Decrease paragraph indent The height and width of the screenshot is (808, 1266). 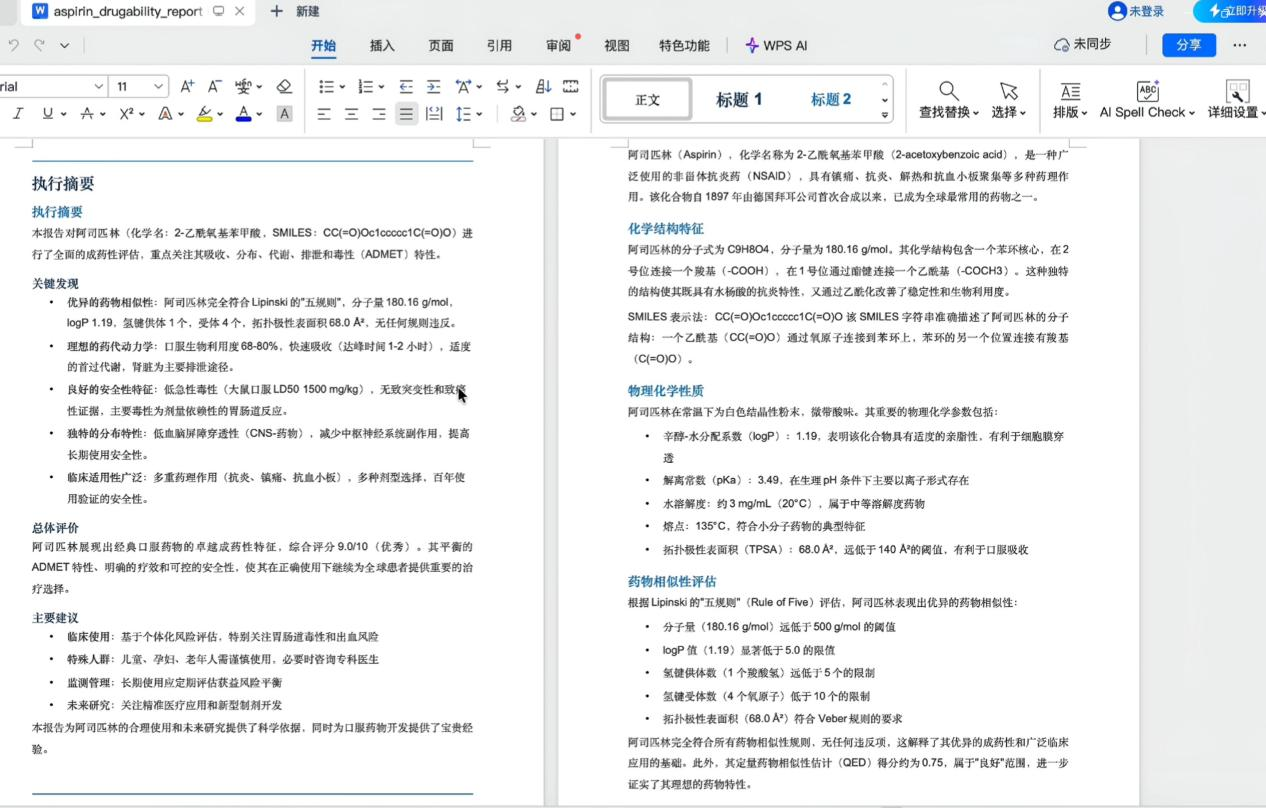[x=406, y=87]
